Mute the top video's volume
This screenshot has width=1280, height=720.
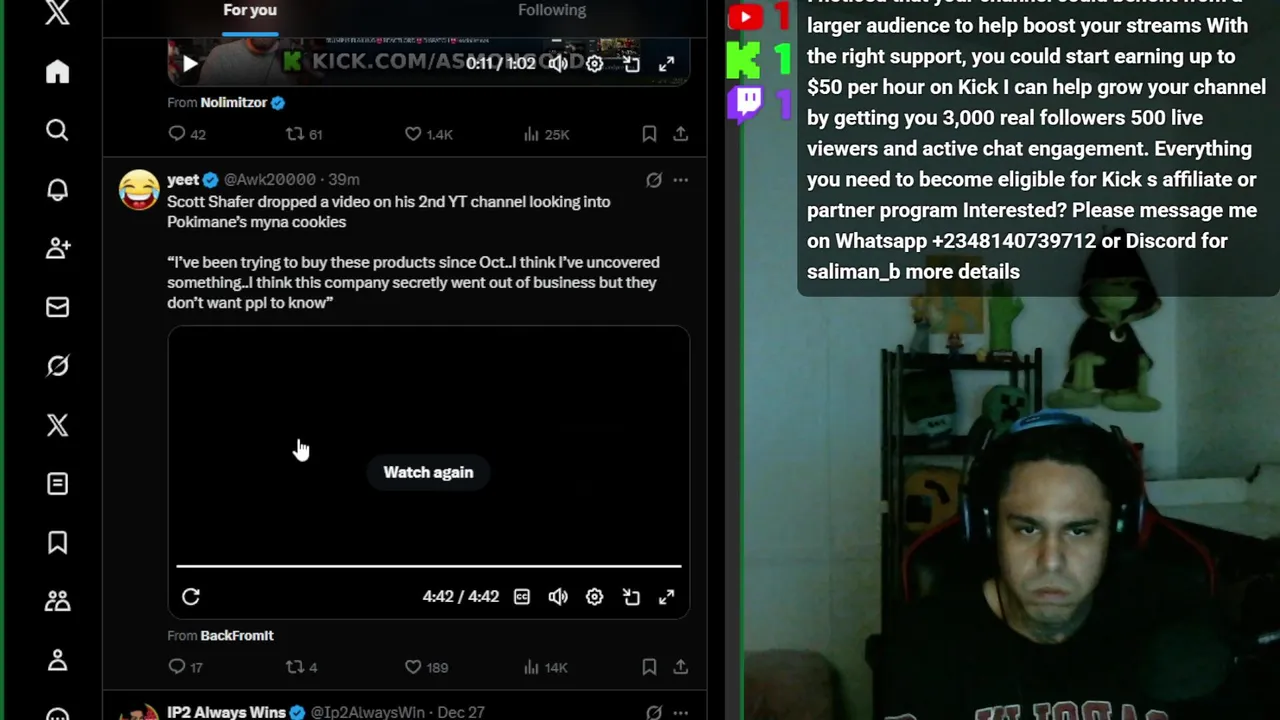pos(558,64)
